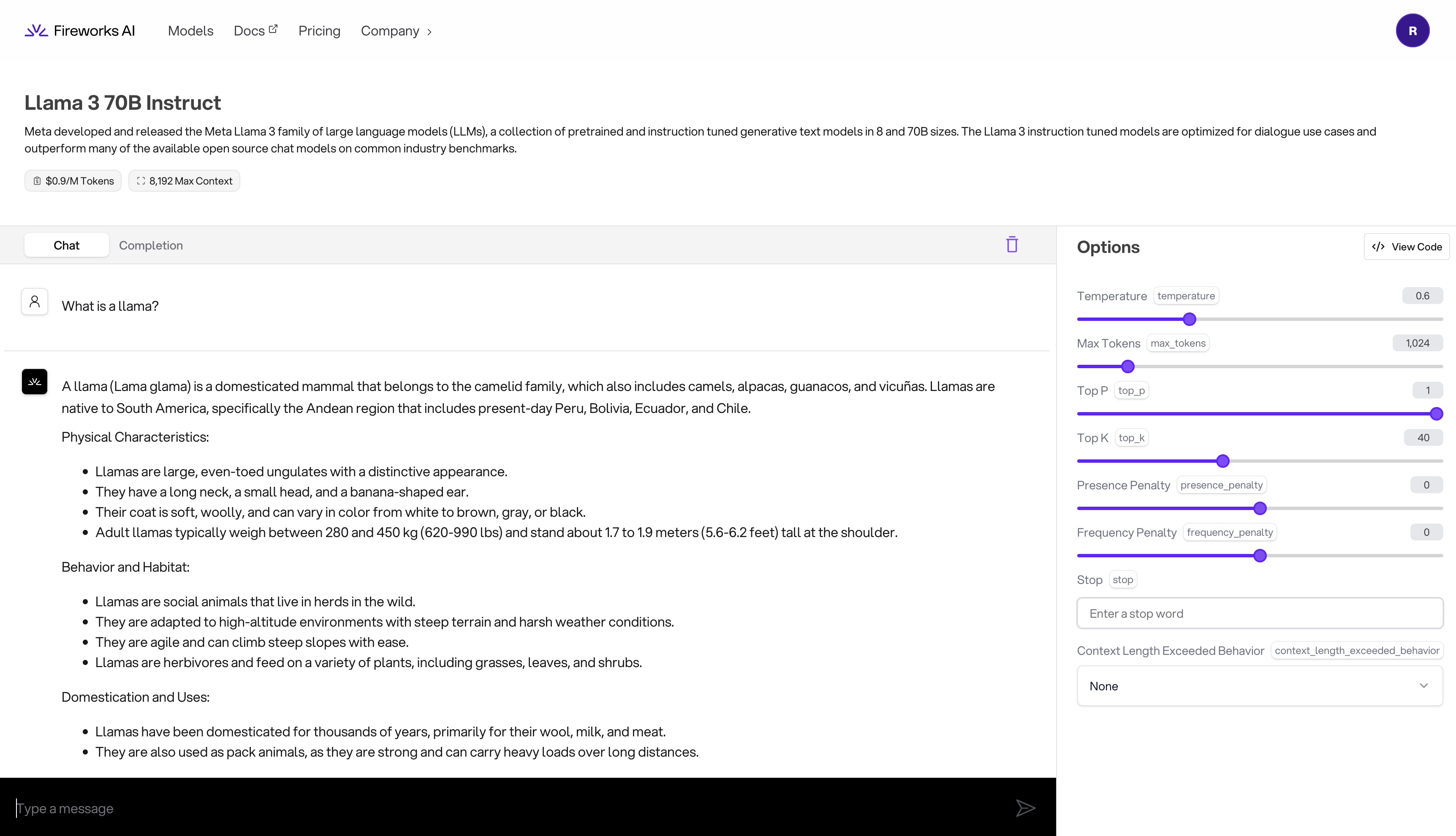Click the 'Physical Characteristics:' heading
Screen dimensions: 1456x836
tap(135, 437)
